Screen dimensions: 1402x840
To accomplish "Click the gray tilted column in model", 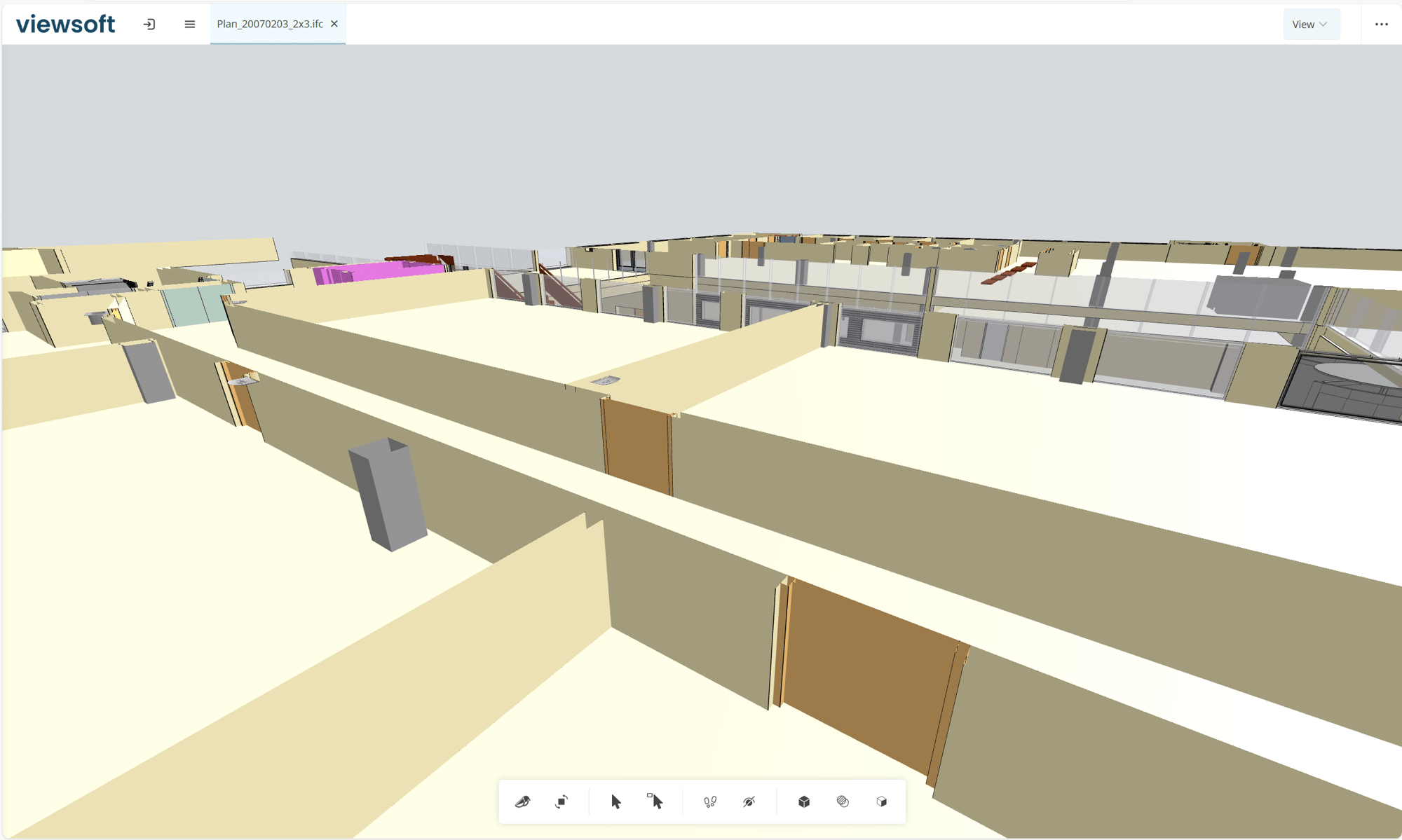I will [x=389, y=494].
